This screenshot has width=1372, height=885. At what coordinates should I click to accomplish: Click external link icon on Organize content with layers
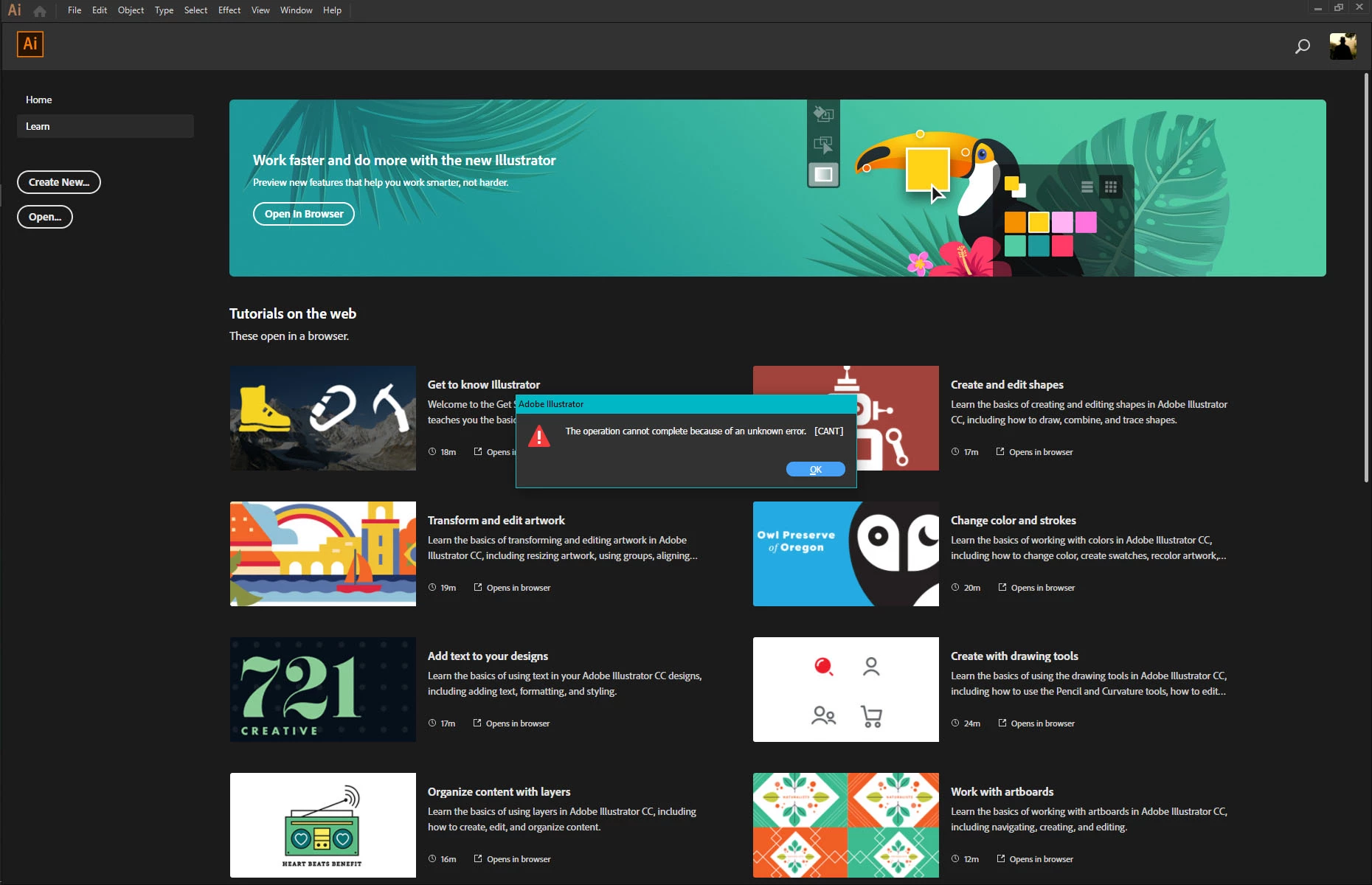478,859
